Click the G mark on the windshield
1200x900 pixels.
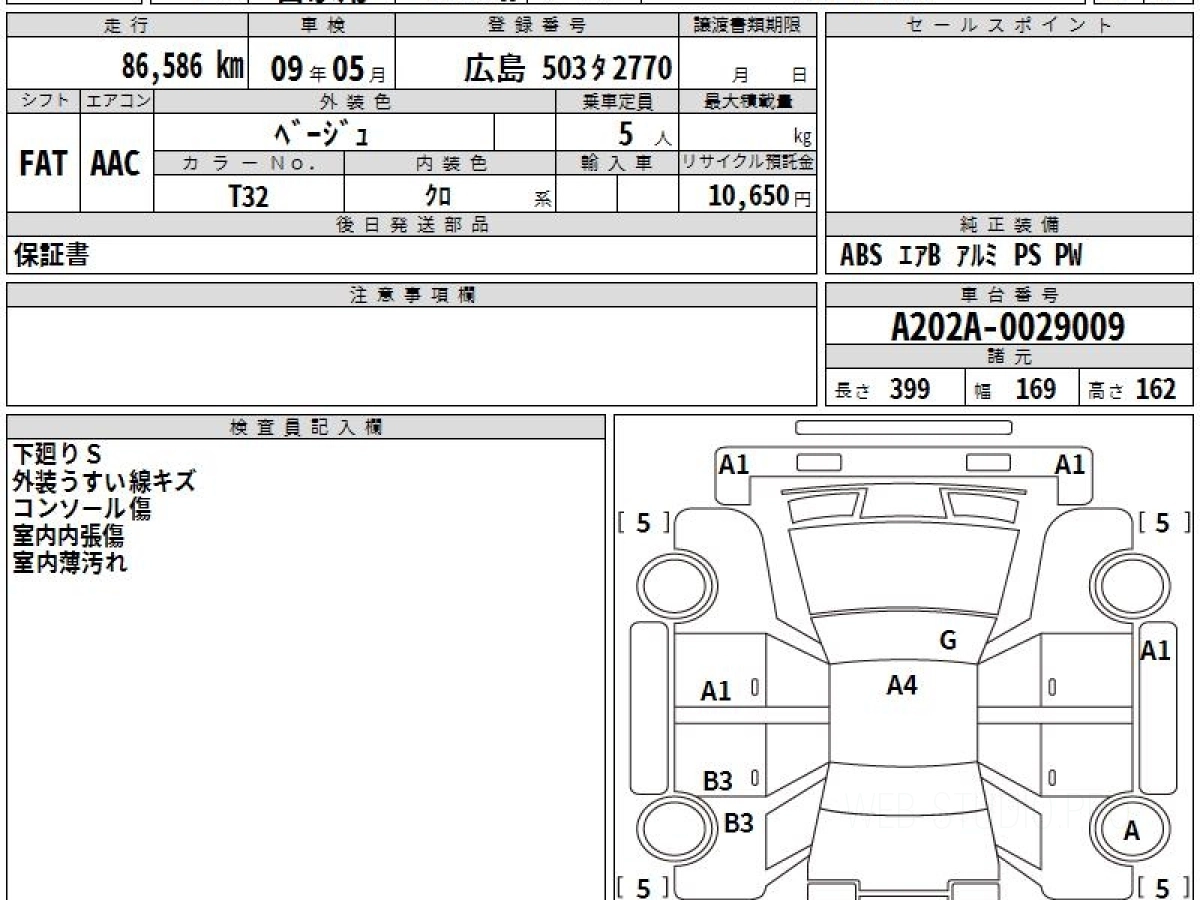point(948,641)
